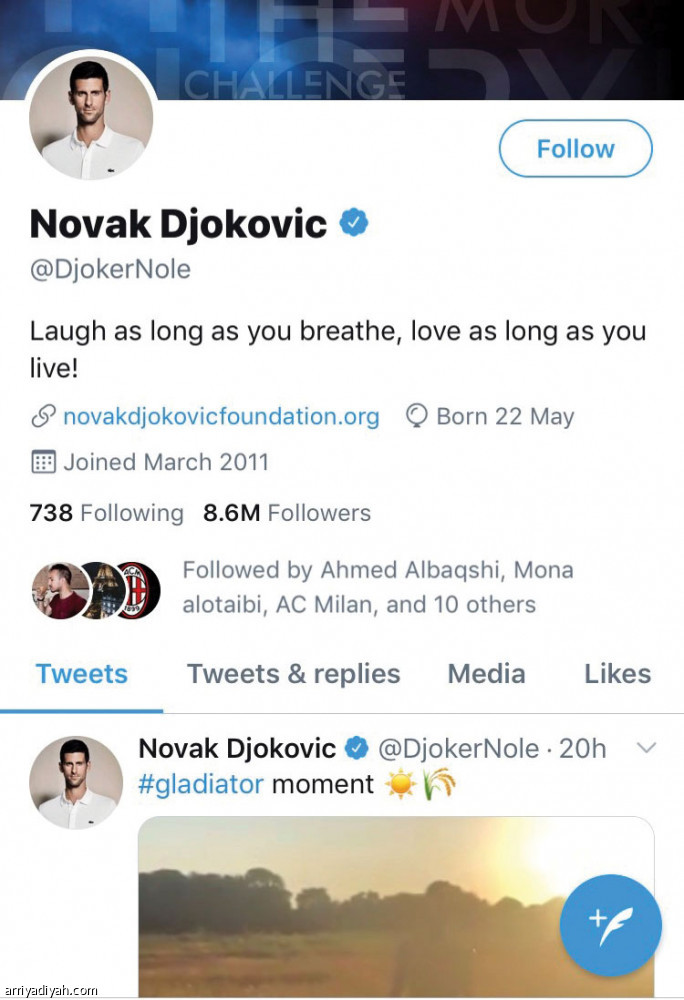
Task: Select the Tweets tab
Action: point(82,674)
